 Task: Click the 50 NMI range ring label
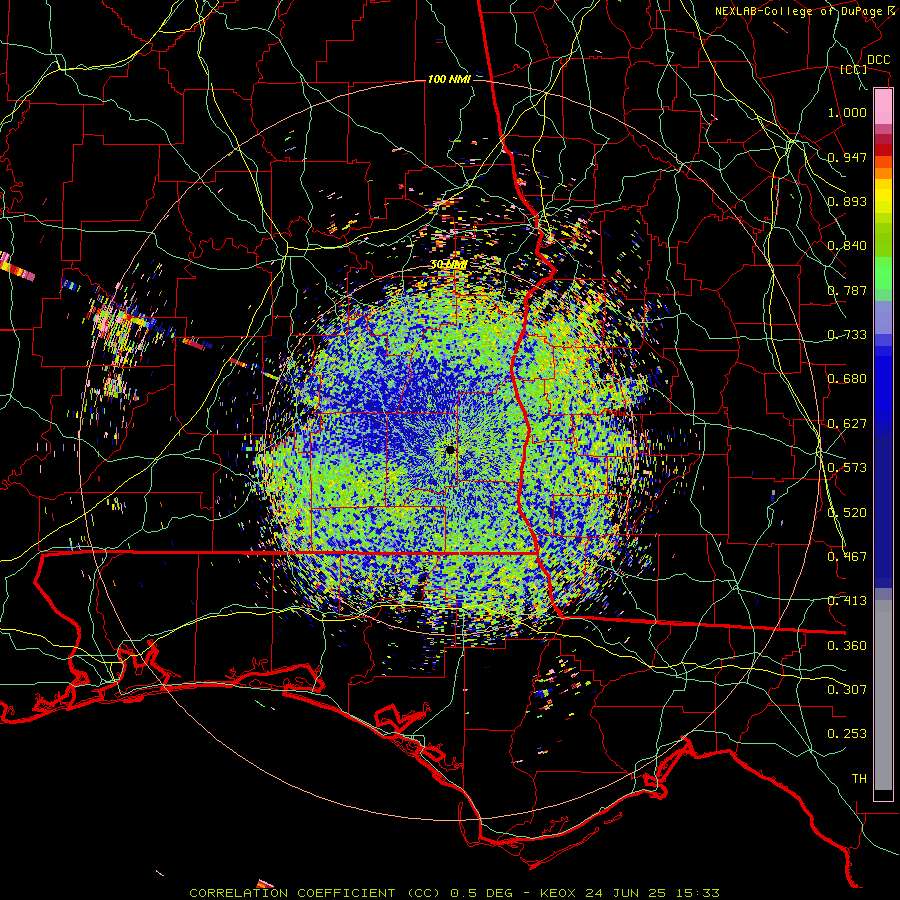[448, 265]
